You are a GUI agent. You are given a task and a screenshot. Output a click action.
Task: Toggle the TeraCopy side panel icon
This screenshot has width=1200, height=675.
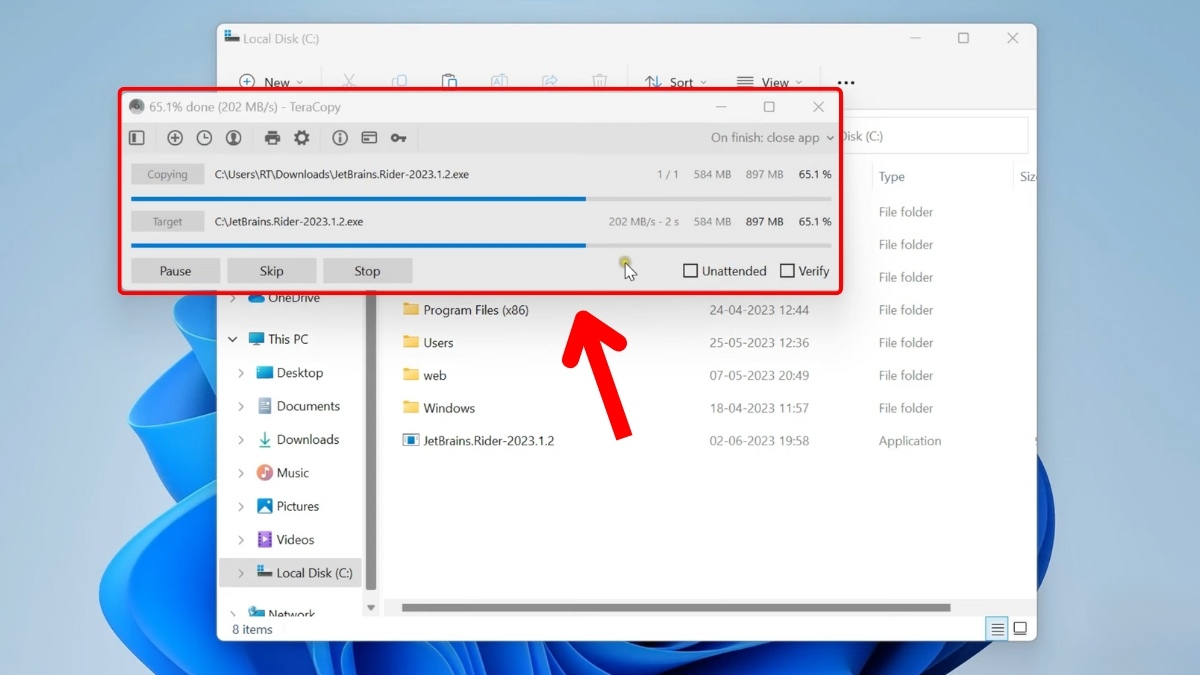coord(137,138)
